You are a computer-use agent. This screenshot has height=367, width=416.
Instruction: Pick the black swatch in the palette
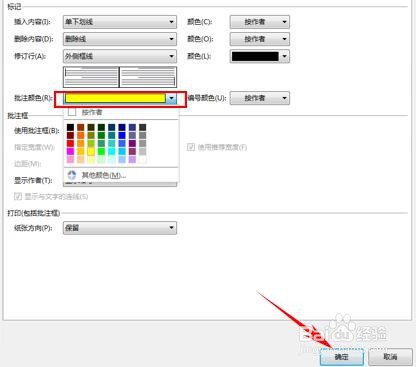pos(70,127)
